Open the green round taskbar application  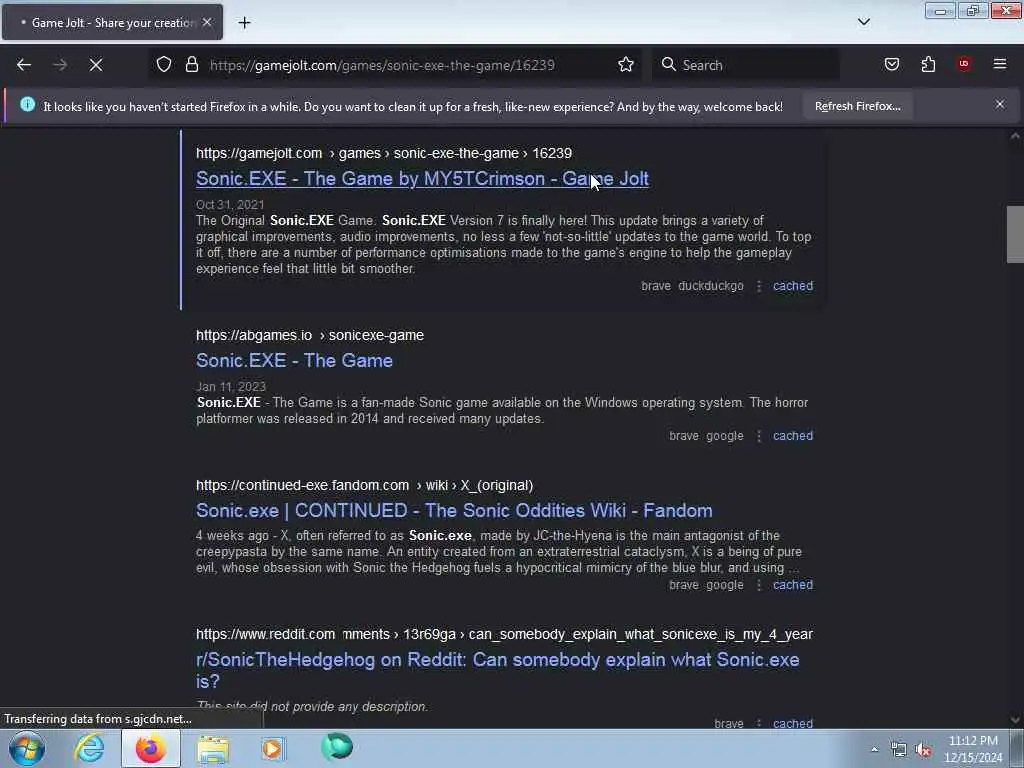[337, 747]
